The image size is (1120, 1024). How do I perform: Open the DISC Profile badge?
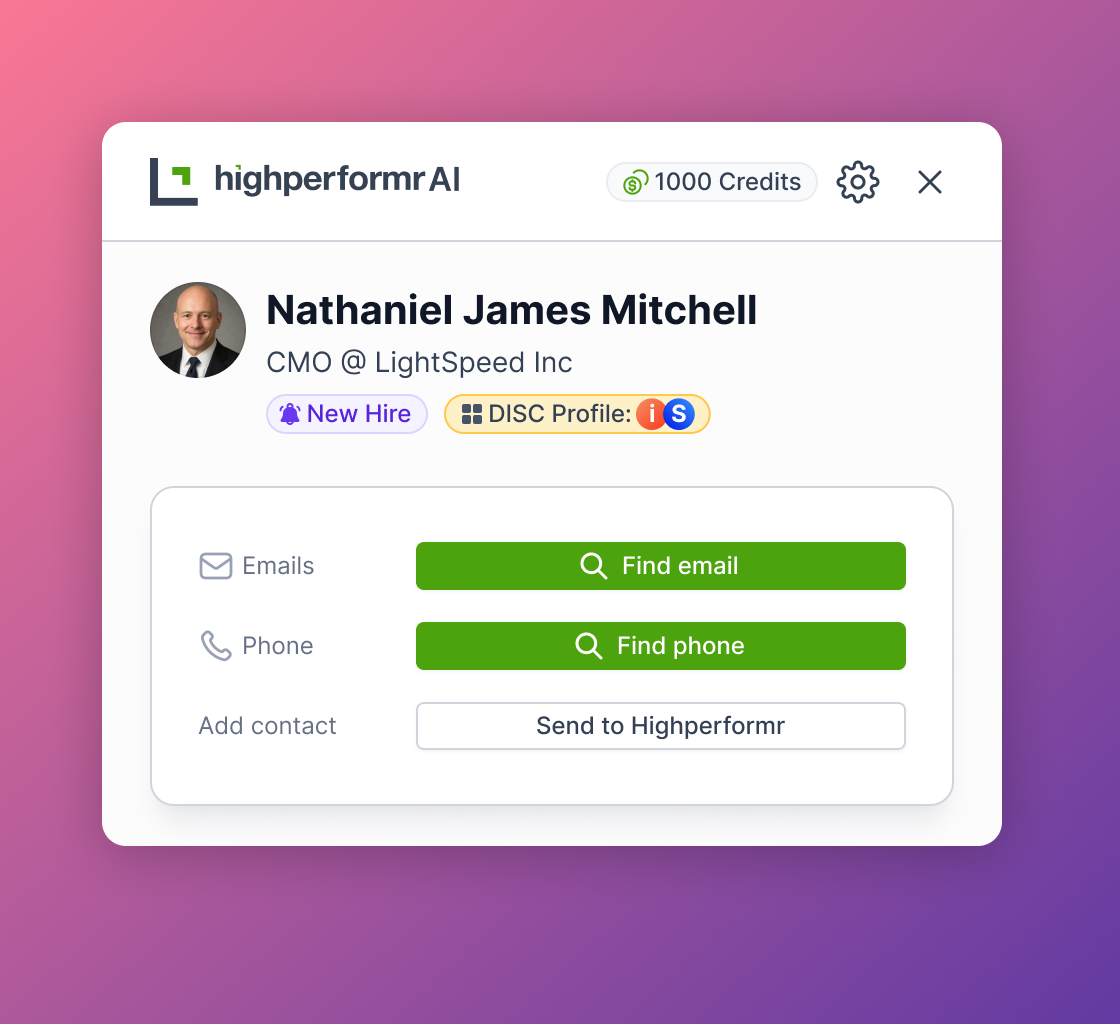pyautogui.click(x=577, y=414)
